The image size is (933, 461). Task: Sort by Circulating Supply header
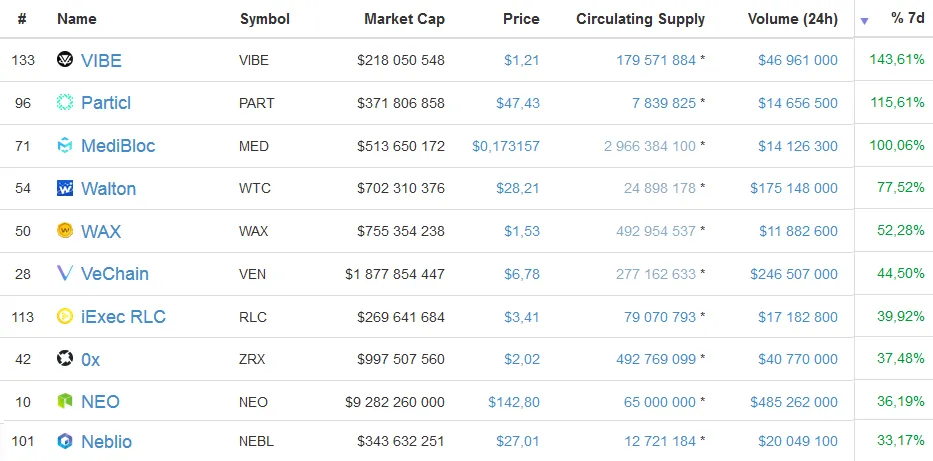click(x=640, y=19)
